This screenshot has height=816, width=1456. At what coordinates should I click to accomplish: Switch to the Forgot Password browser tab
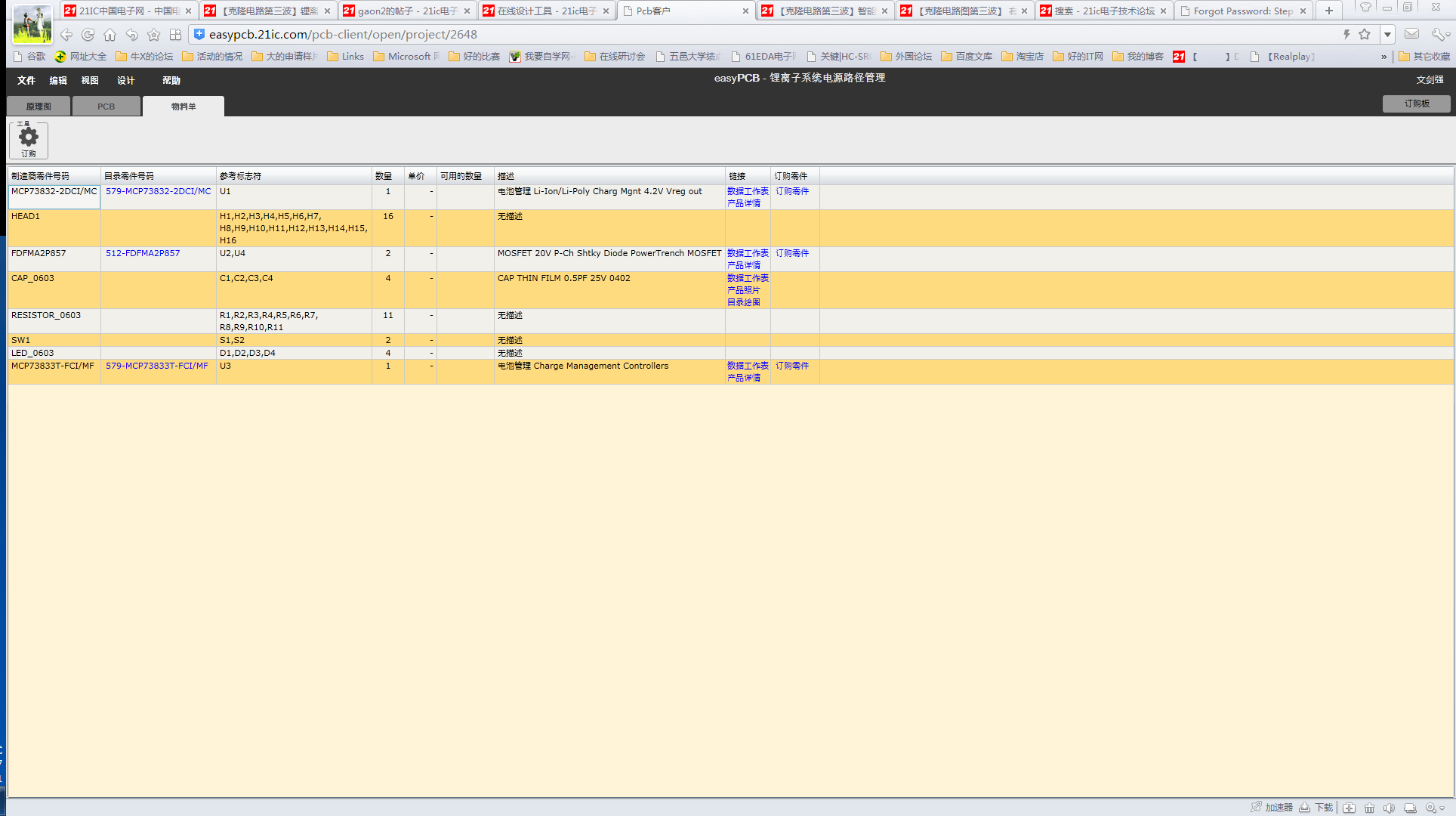click(1244, 11)
